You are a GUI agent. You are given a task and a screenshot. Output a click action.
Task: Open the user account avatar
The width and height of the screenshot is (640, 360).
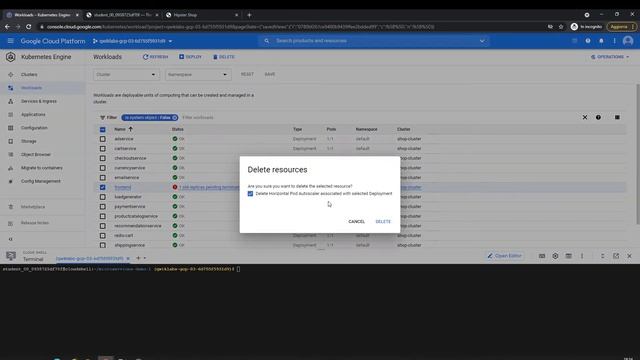click(x=628, y=41)
